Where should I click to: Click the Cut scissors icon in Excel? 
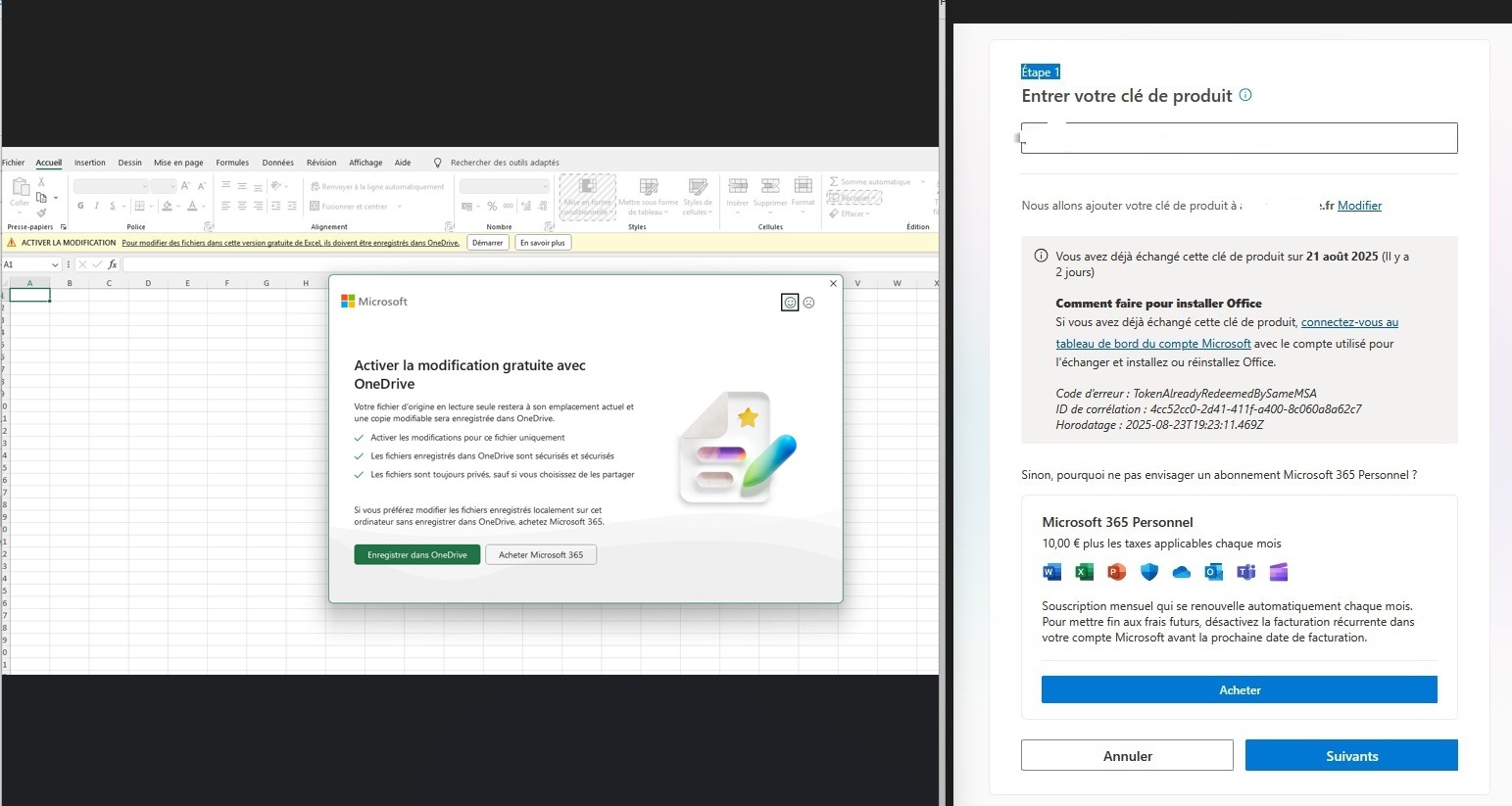pyautogui.click(x=41, y=182)
